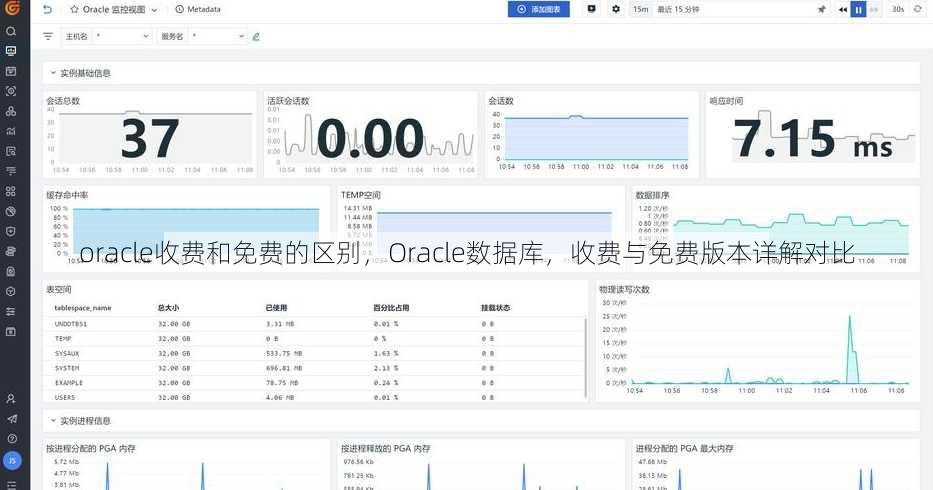Viewport: 933px width, 490px height.
Task: Click the large spike in 物理读写次数 chart
Action: click(851, 348)
